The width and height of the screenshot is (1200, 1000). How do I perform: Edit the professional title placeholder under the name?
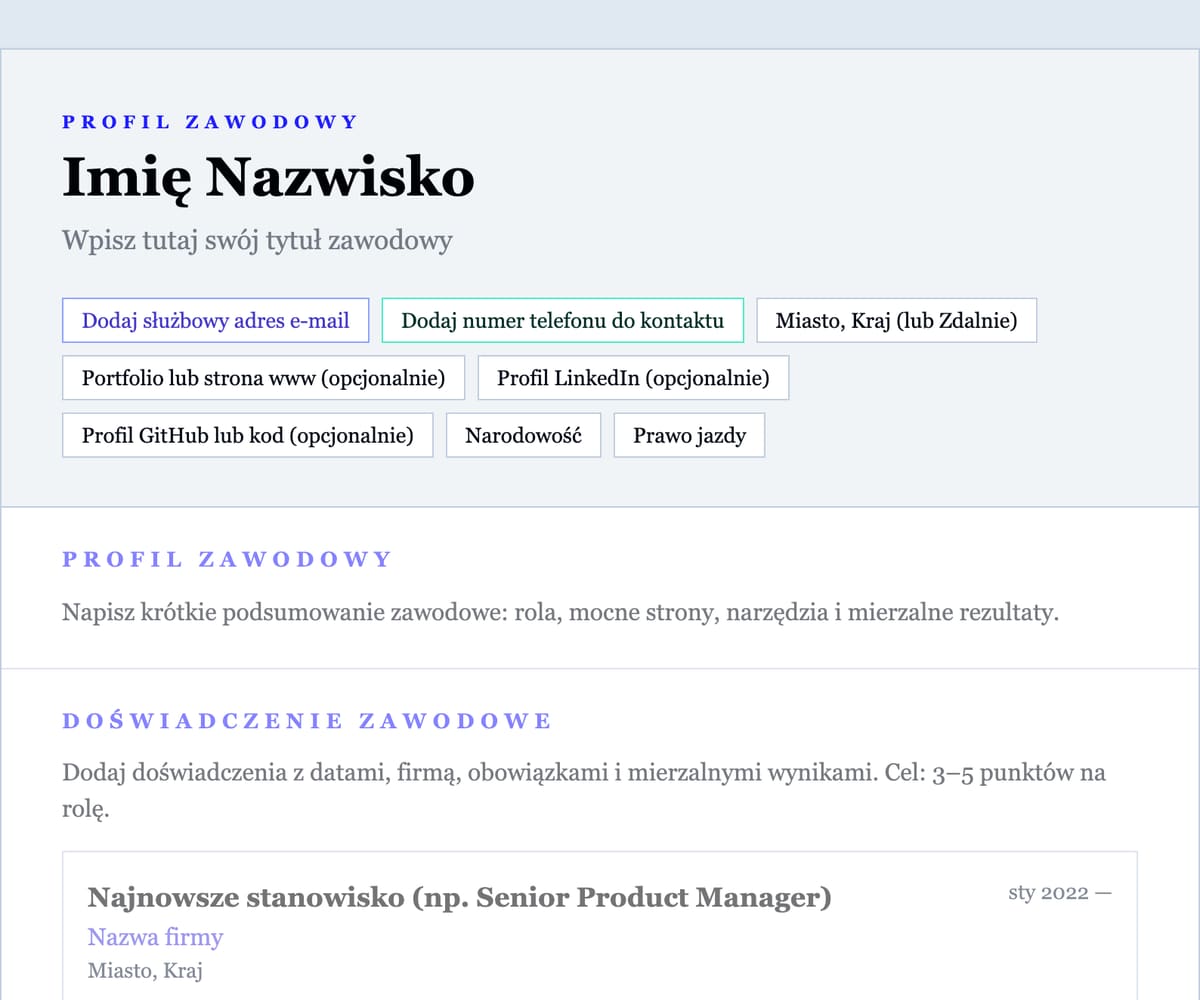click(257, 241)
